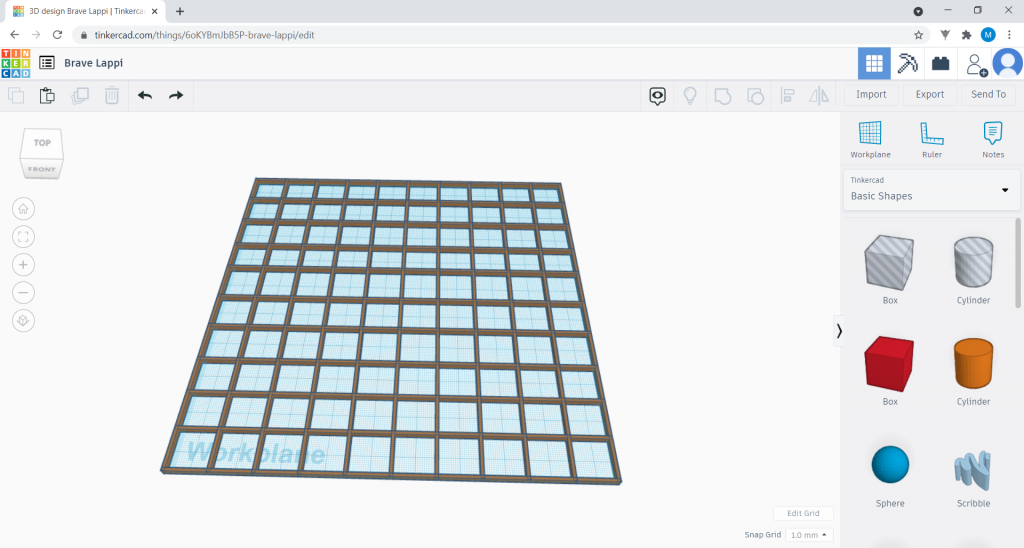Pick the Scribble shape
The image size is (1024, 548).
(x=973, y=470)
